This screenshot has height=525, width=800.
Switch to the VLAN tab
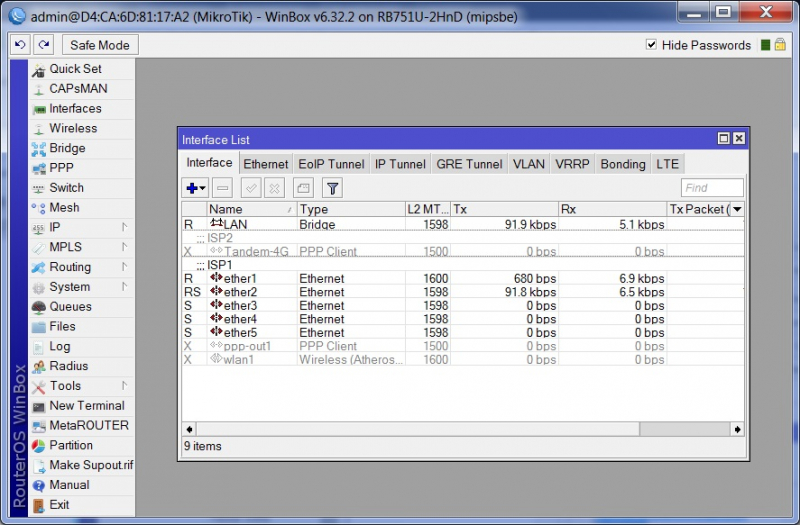[x=529, y=164]
